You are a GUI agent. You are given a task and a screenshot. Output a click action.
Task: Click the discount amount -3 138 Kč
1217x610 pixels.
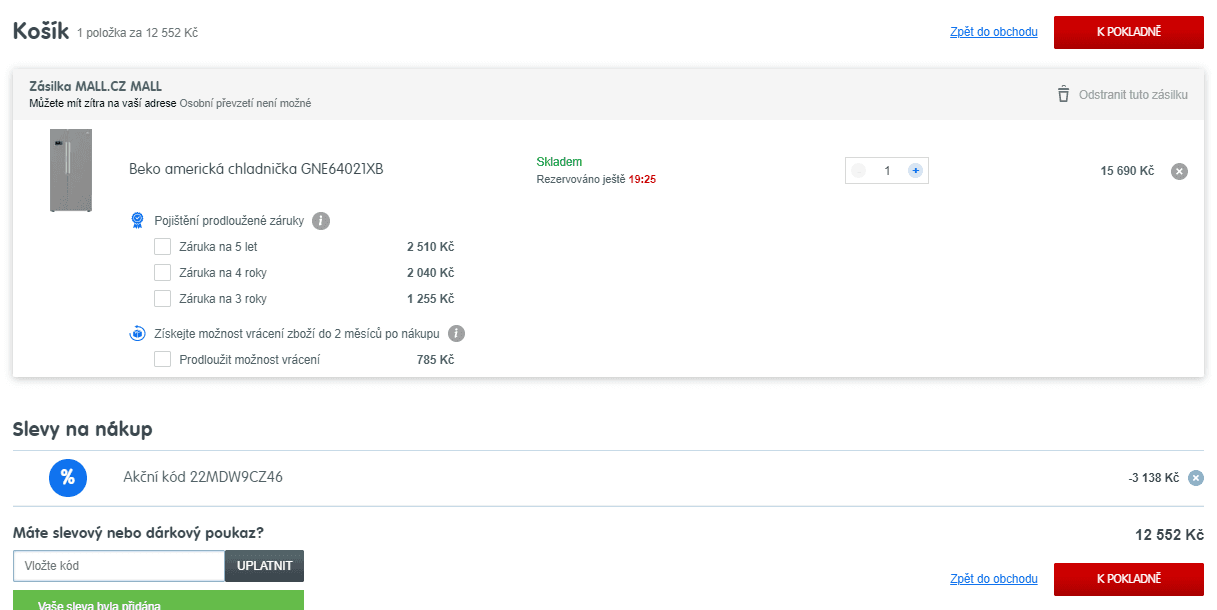(x=1154, y=478)
